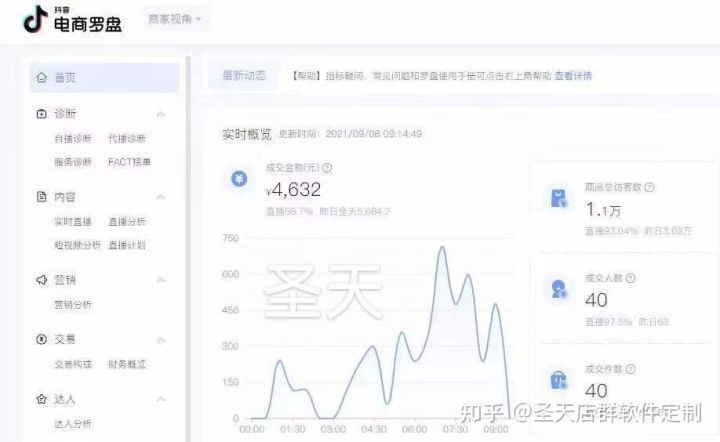Open 直播分析 page
720x442 pixels.
coord(127,221)
